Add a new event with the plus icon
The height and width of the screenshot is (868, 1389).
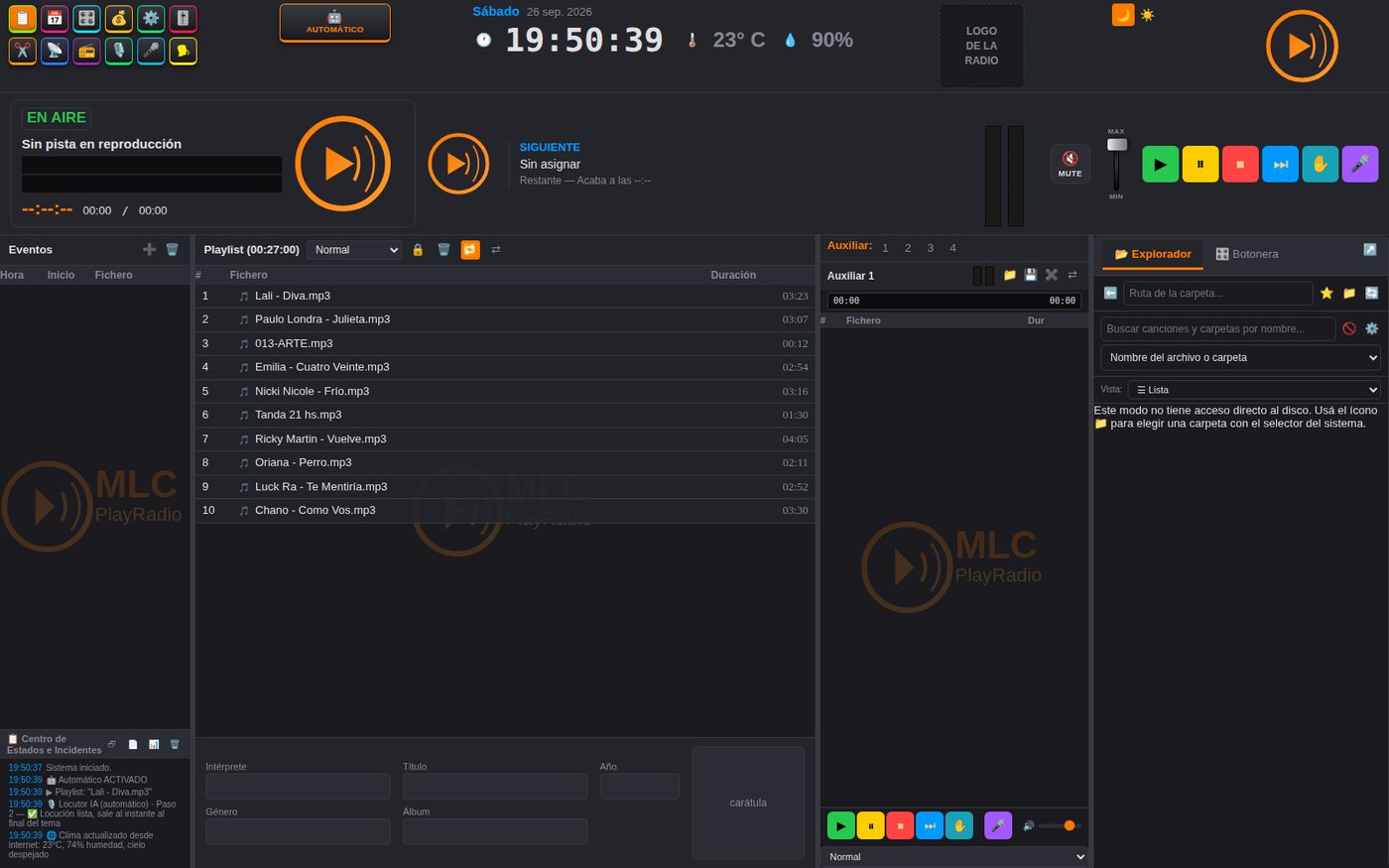pyautogui.click(x=149, y=250)
